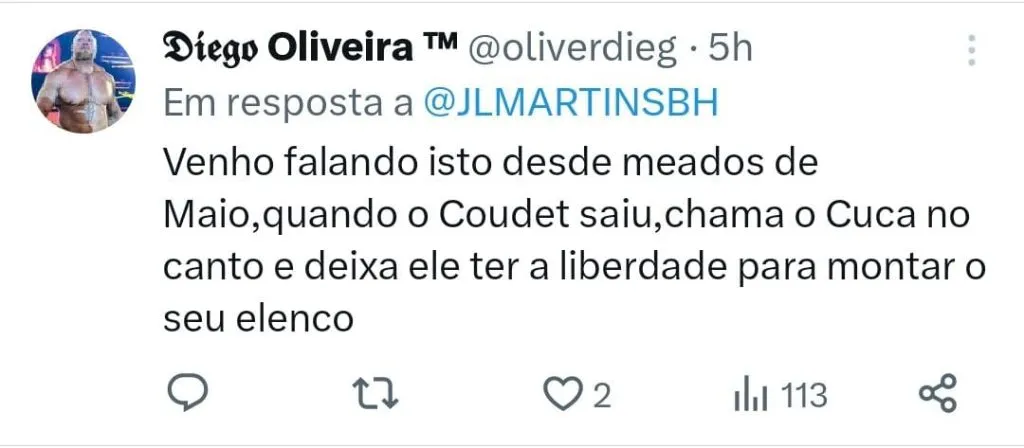This screenshot has height=448, width=1024.
Task: Click the 113 views count
Action: pyautogui.click(x=805, y=396)
